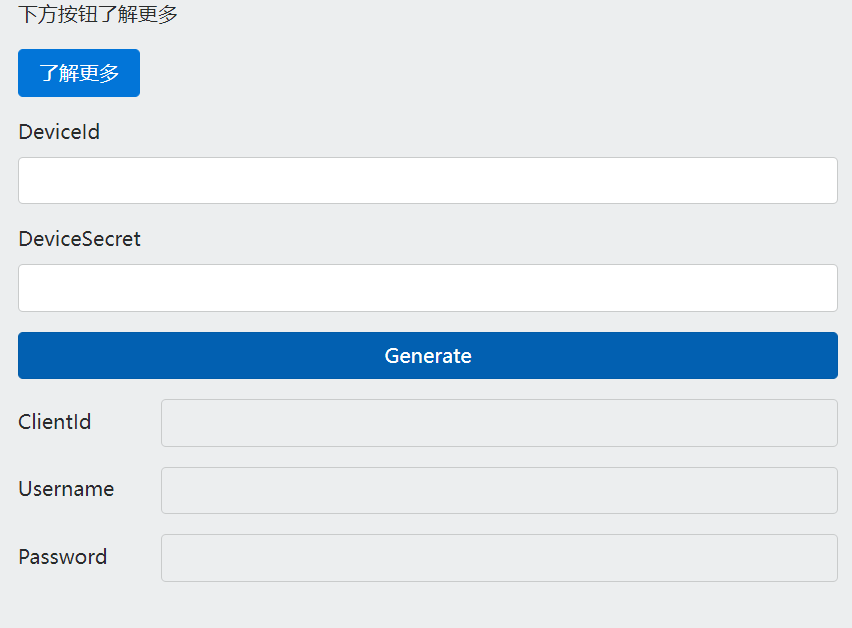The image size is (852, 628).
Task: Click the DeviceSecret label text
Action: 79,239
